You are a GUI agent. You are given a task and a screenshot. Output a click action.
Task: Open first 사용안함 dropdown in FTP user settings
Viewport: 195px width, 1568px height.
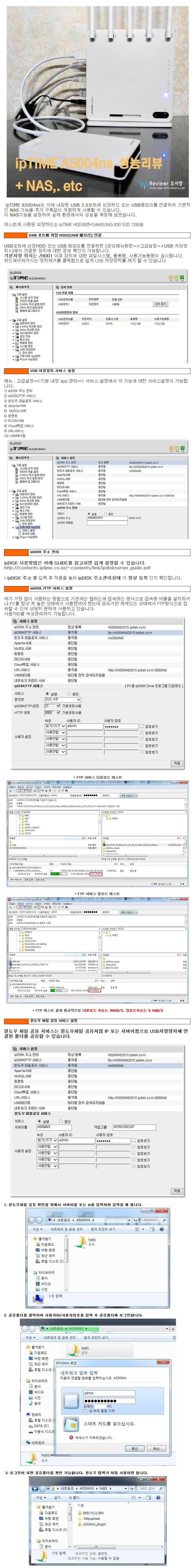tap(55, 732)
